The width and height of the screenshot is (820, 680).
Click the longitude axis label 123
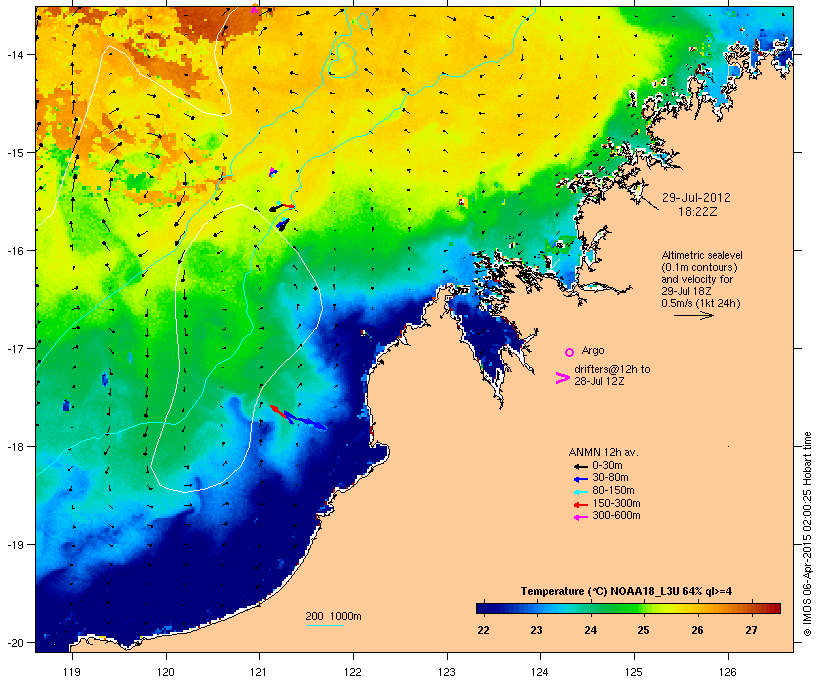447,672
